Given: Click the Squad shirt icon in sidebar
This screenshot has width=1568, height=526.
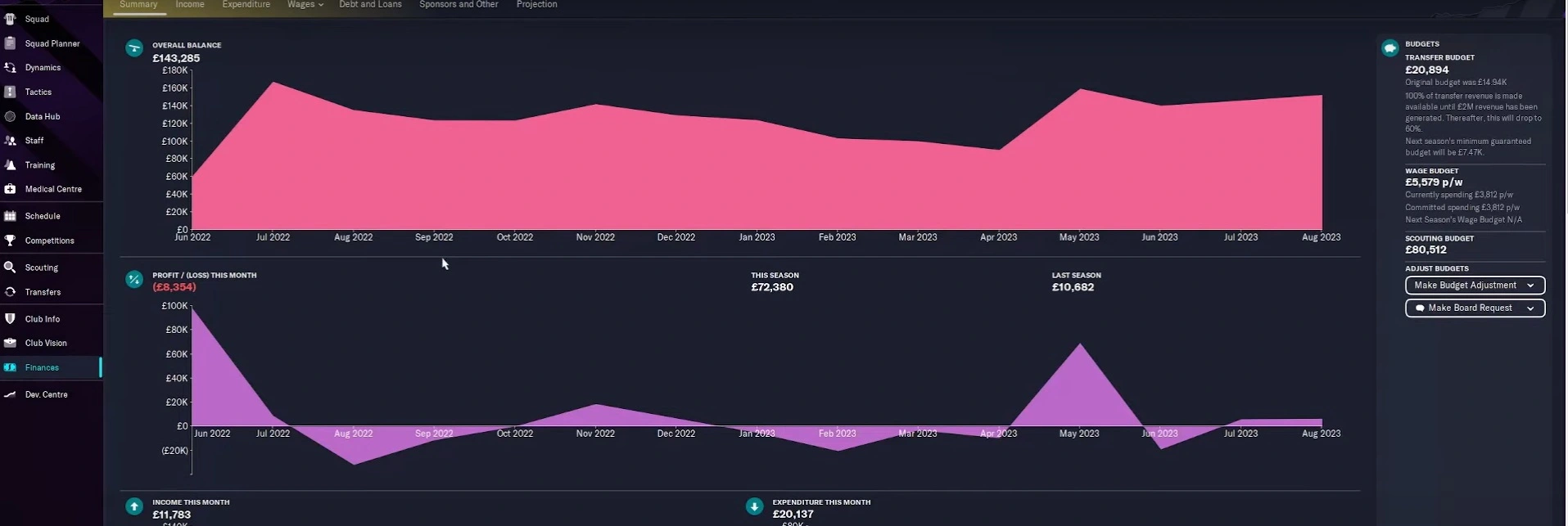Looking at the screenshot, I should 10,19.
